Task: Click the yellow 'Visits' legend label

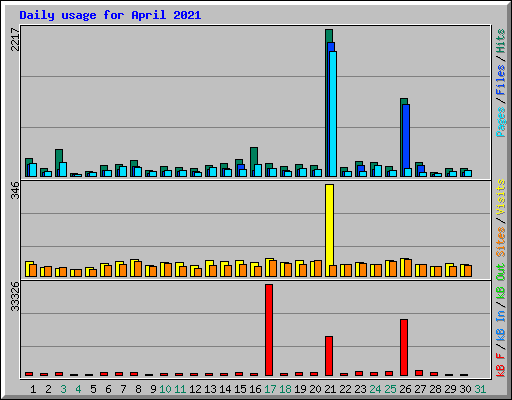Action: 500,197
